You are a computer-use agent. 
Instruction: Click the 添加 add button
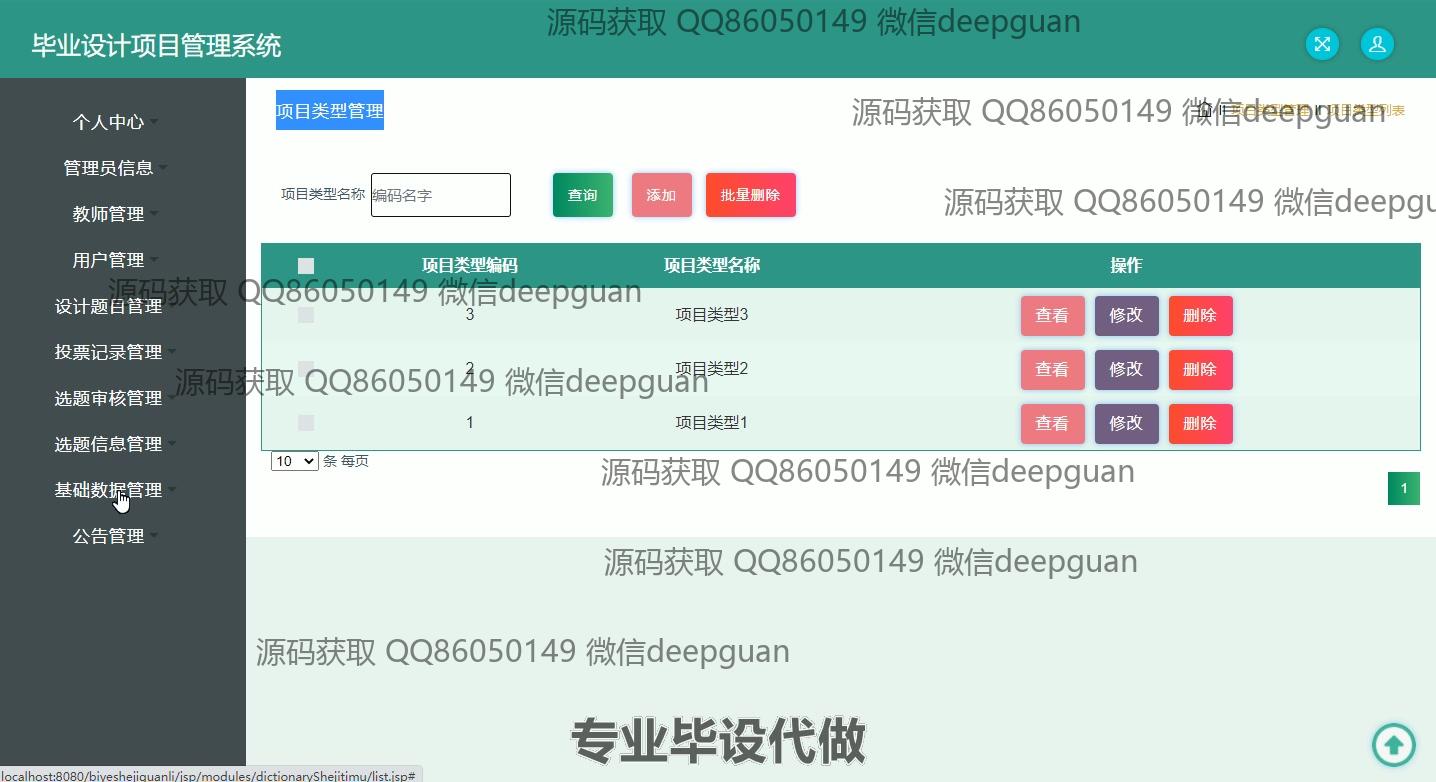coord(661,195)
